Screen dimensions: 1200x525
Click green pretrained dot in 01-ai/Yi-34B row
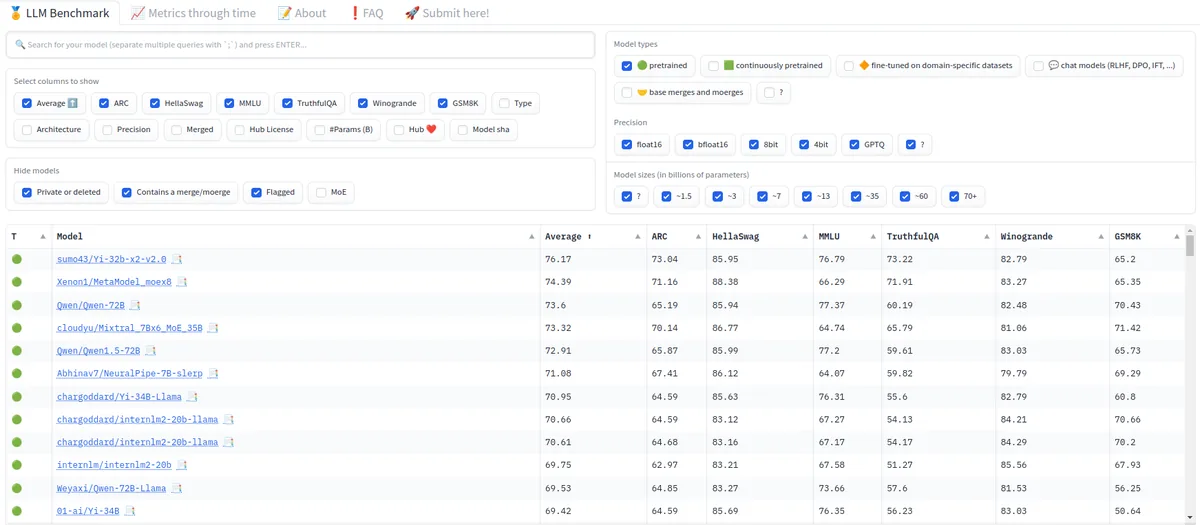[x=16, y=511]
